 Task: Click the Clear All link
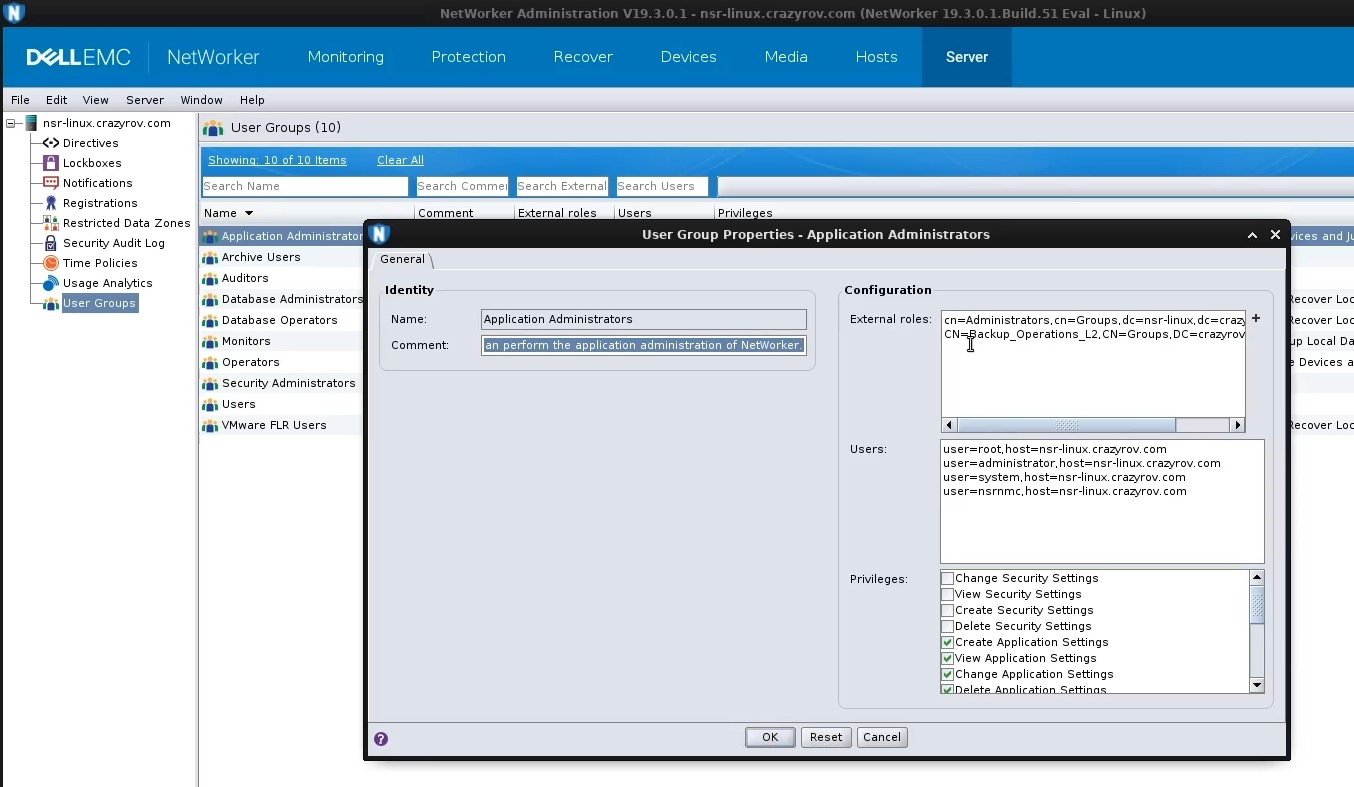tap(400, 160)
